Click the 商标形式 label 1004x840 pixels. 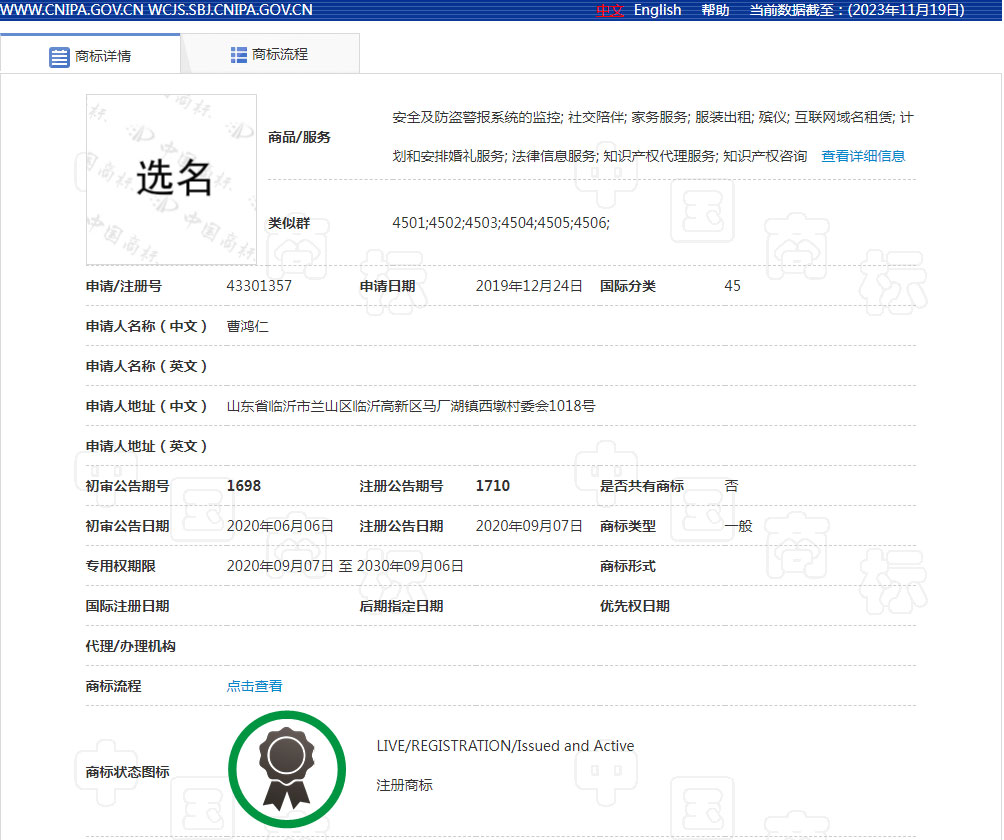[628, 566]
